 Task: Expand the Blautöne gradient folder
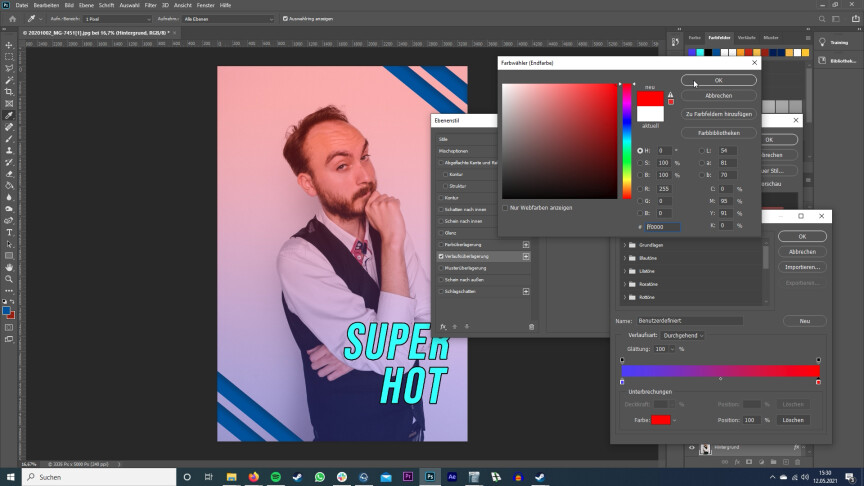click(626, 258)
